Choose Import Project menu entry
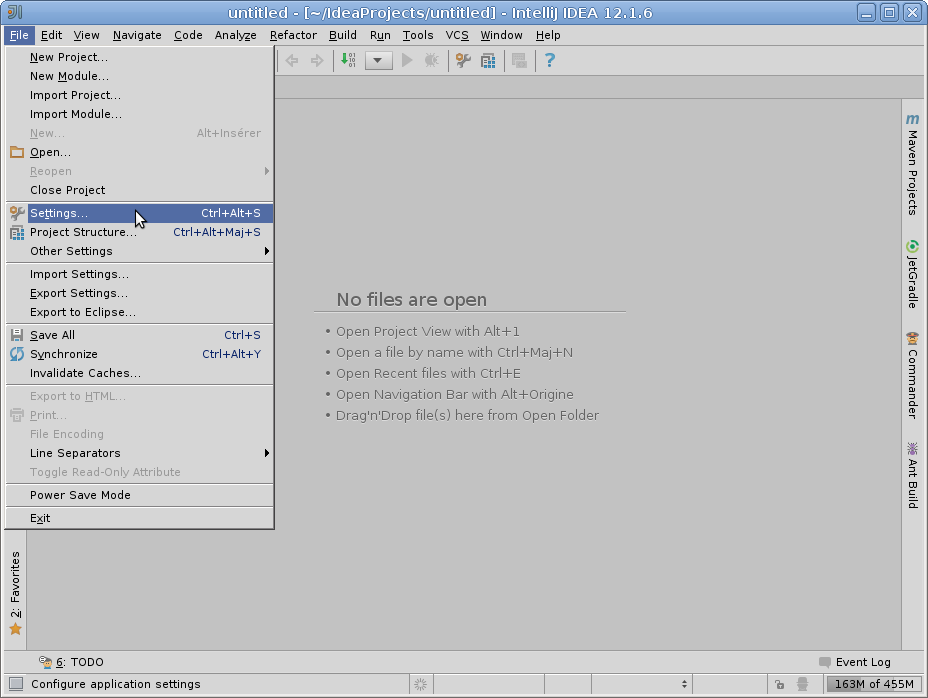The width and height of the screenshot is (928, 698). pos(140,95)
